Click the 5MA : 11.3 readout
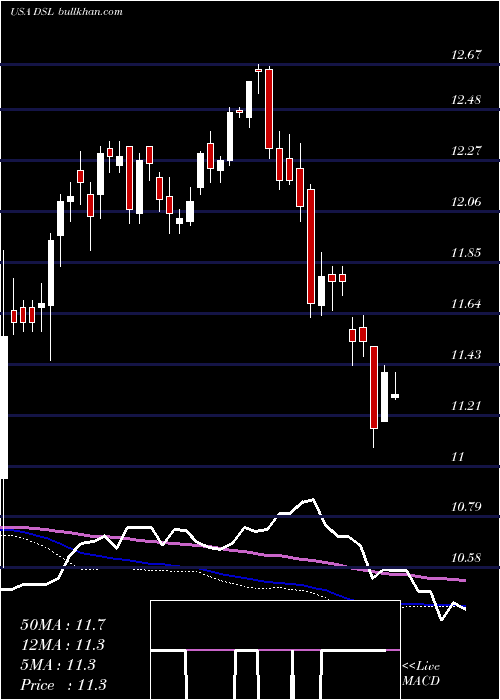 (x=58, y=665)
